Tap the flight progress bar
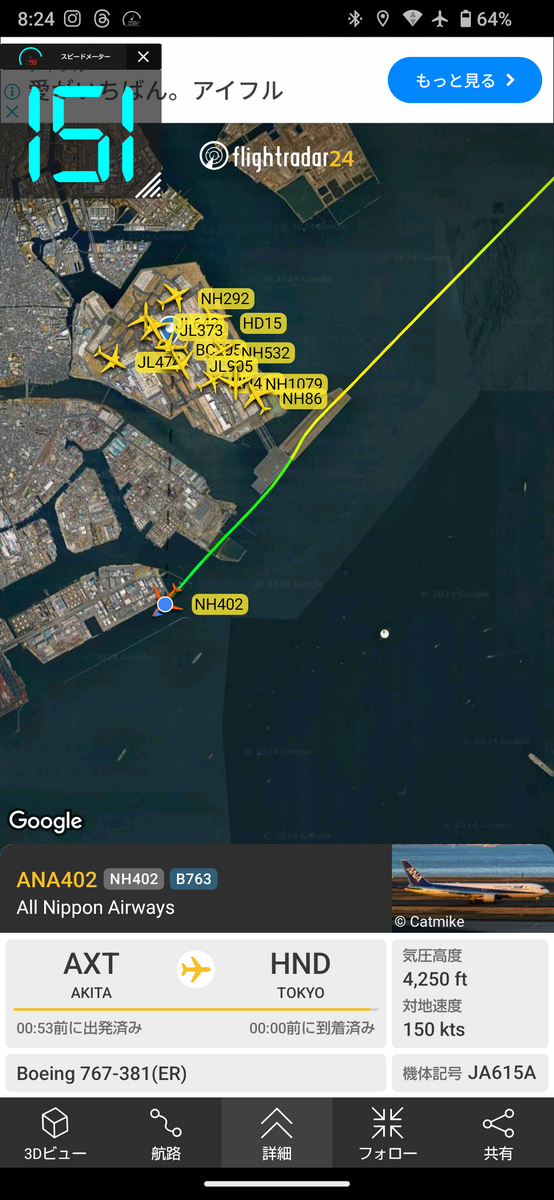 tap(196, 1009)
